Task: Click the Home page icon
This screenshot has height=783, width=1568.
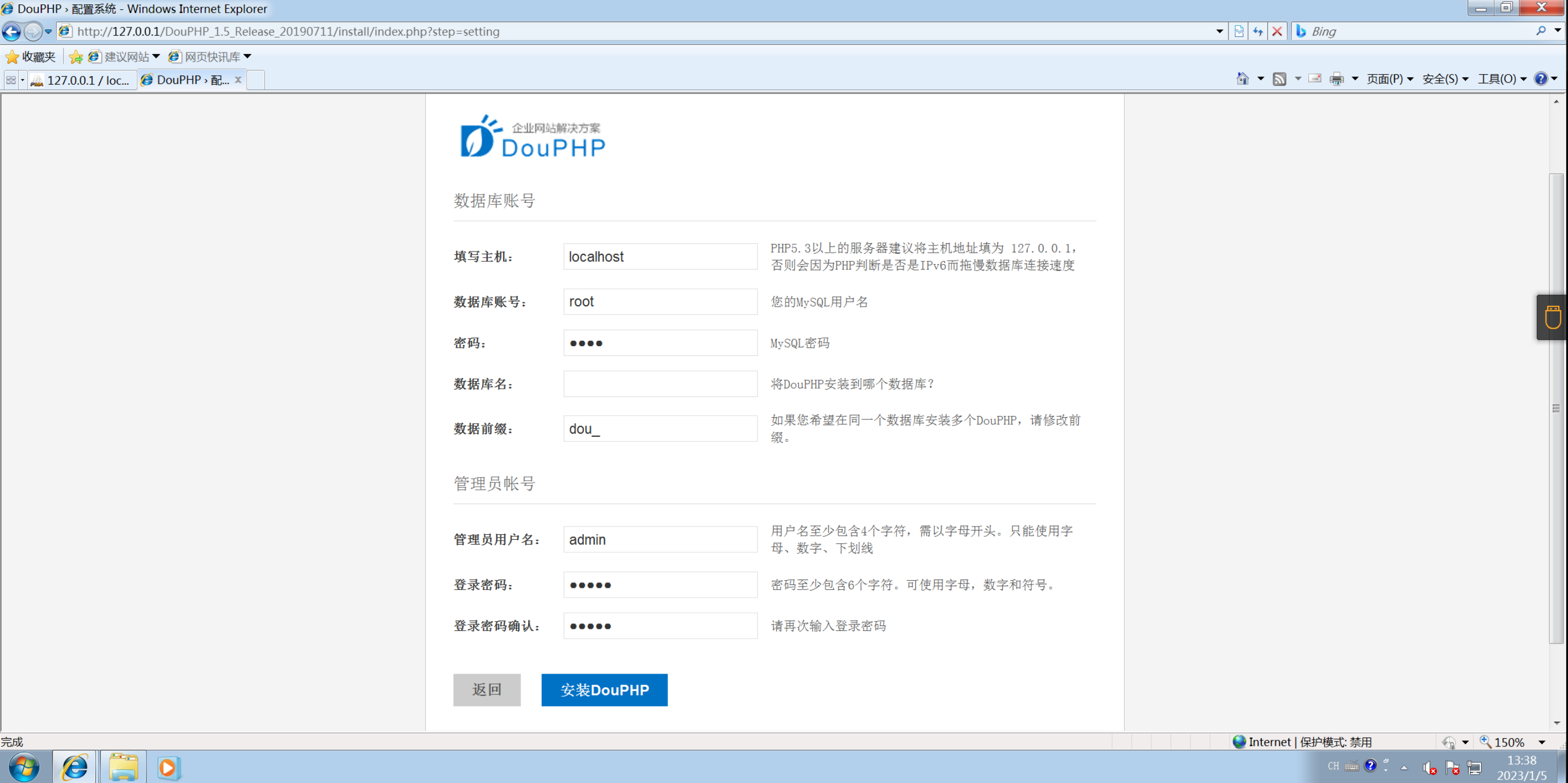Action: click(1242, 79)
